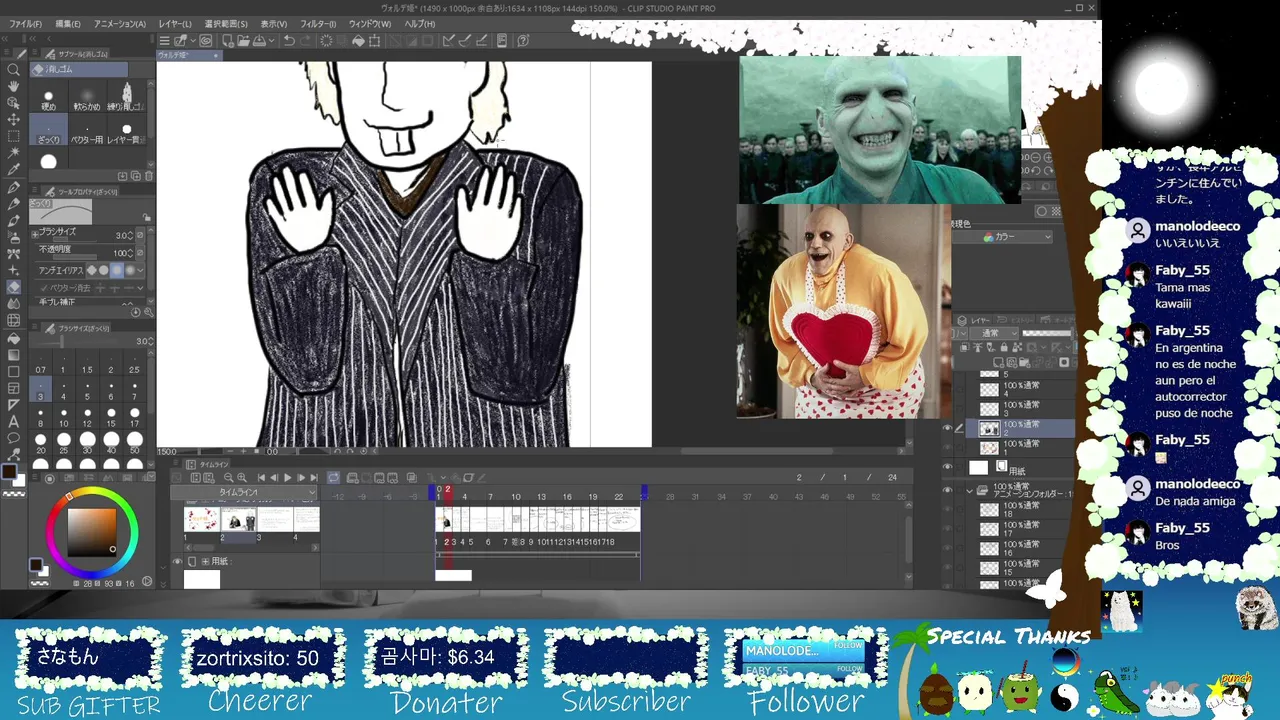
Task: Click the Undo arrow in command bar
Action: point(288,41)
